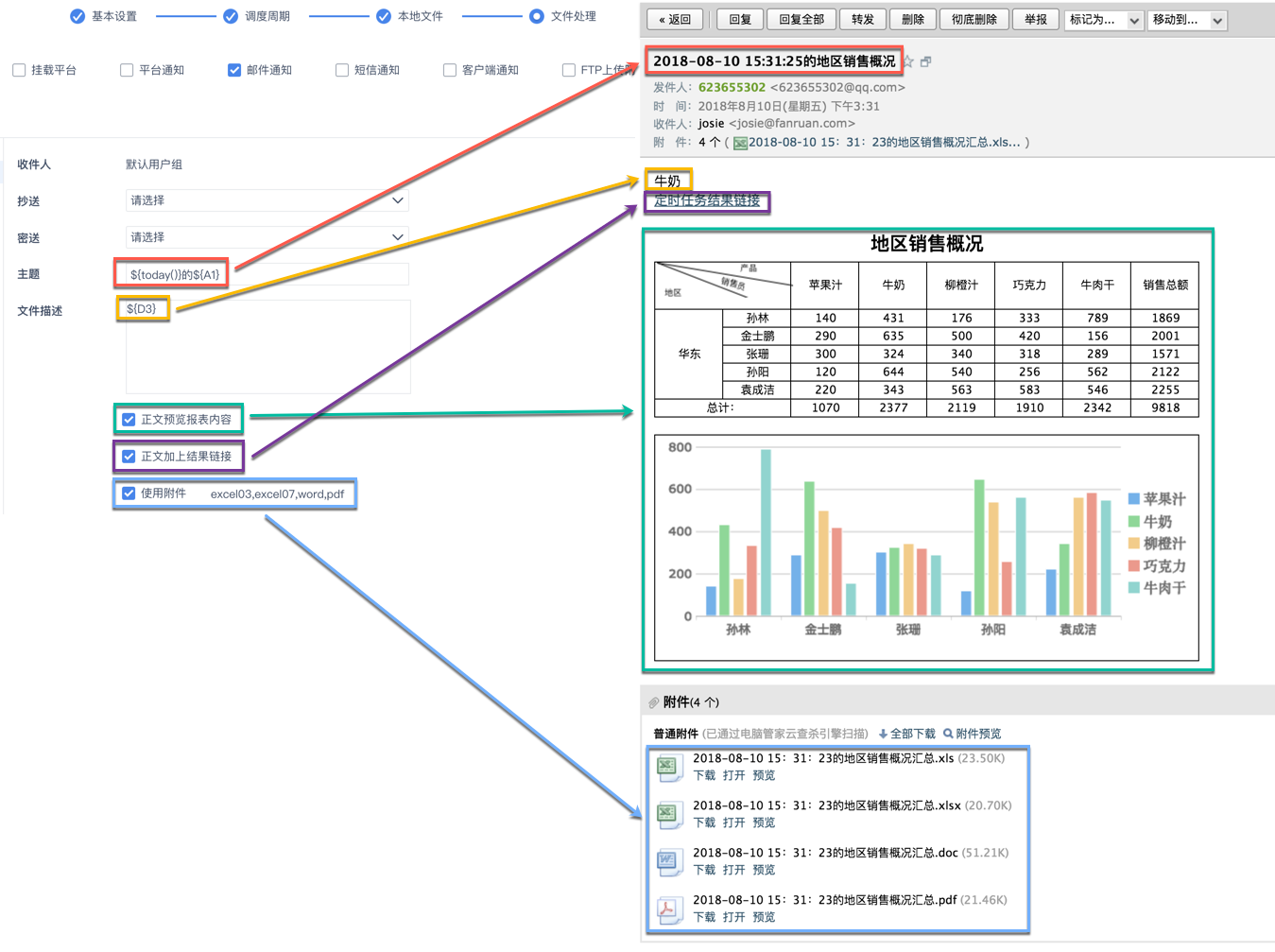The width and height of the screenshot is (1275, 952).
Task: Click the 牛肉干 legend color swatch
Action: point(1134,588)
